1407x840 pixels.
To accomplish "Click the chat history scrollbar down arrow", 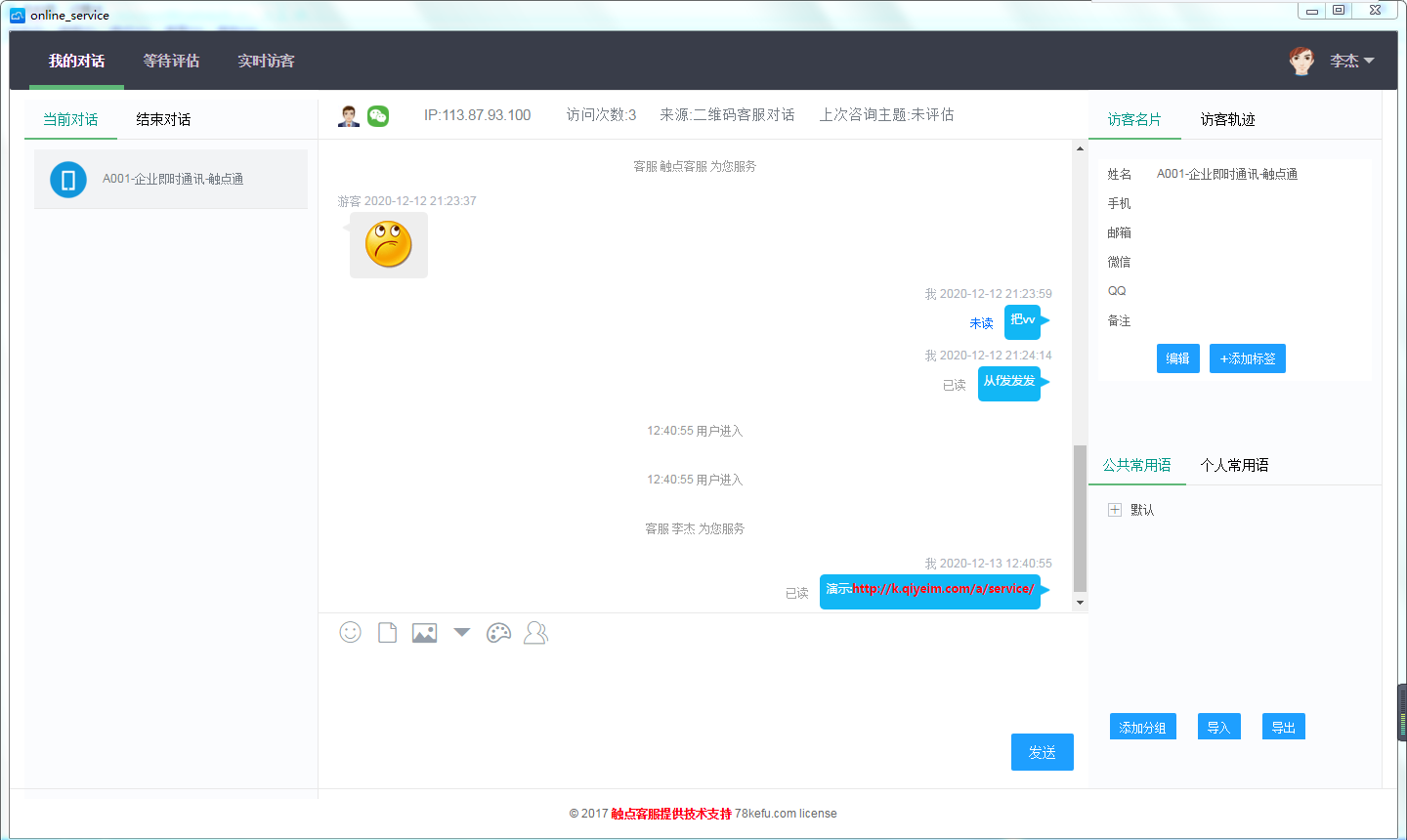I will 1080,603.
